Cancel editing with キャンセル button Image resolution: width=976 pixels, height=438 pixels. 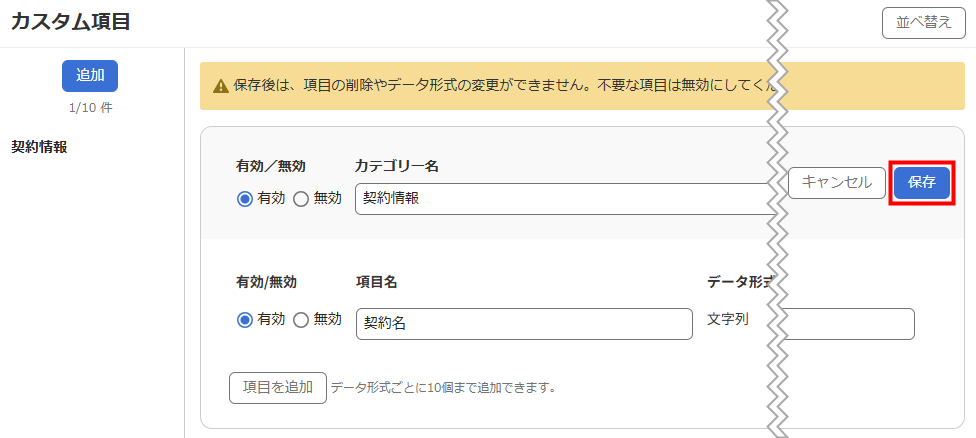(x=837, y=183)
